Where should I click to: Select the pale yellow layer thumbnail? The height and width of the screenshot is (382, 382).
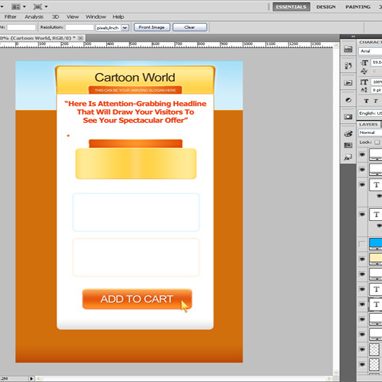(376, 259)
